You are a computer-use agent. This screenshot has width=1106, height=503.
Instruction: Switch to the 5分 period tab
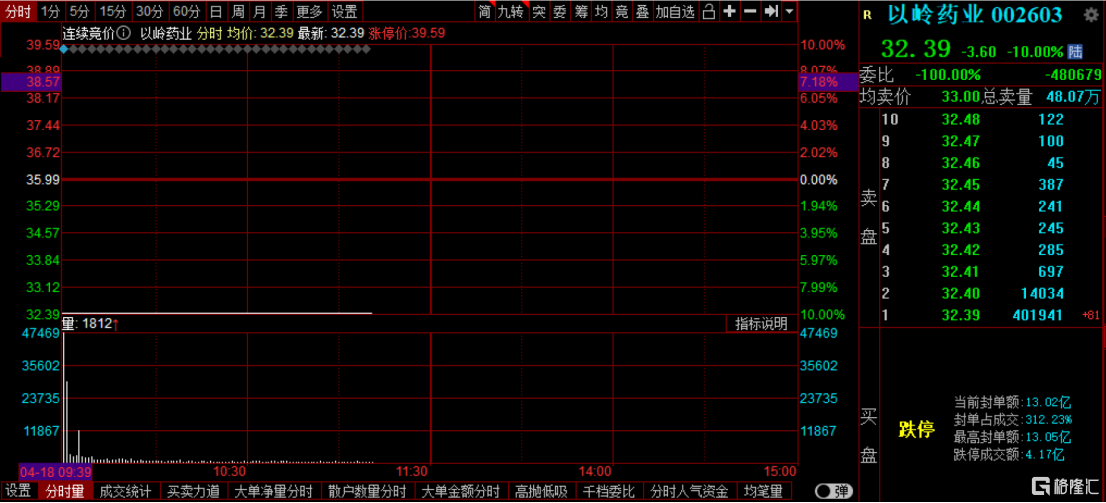click(80, 11)
